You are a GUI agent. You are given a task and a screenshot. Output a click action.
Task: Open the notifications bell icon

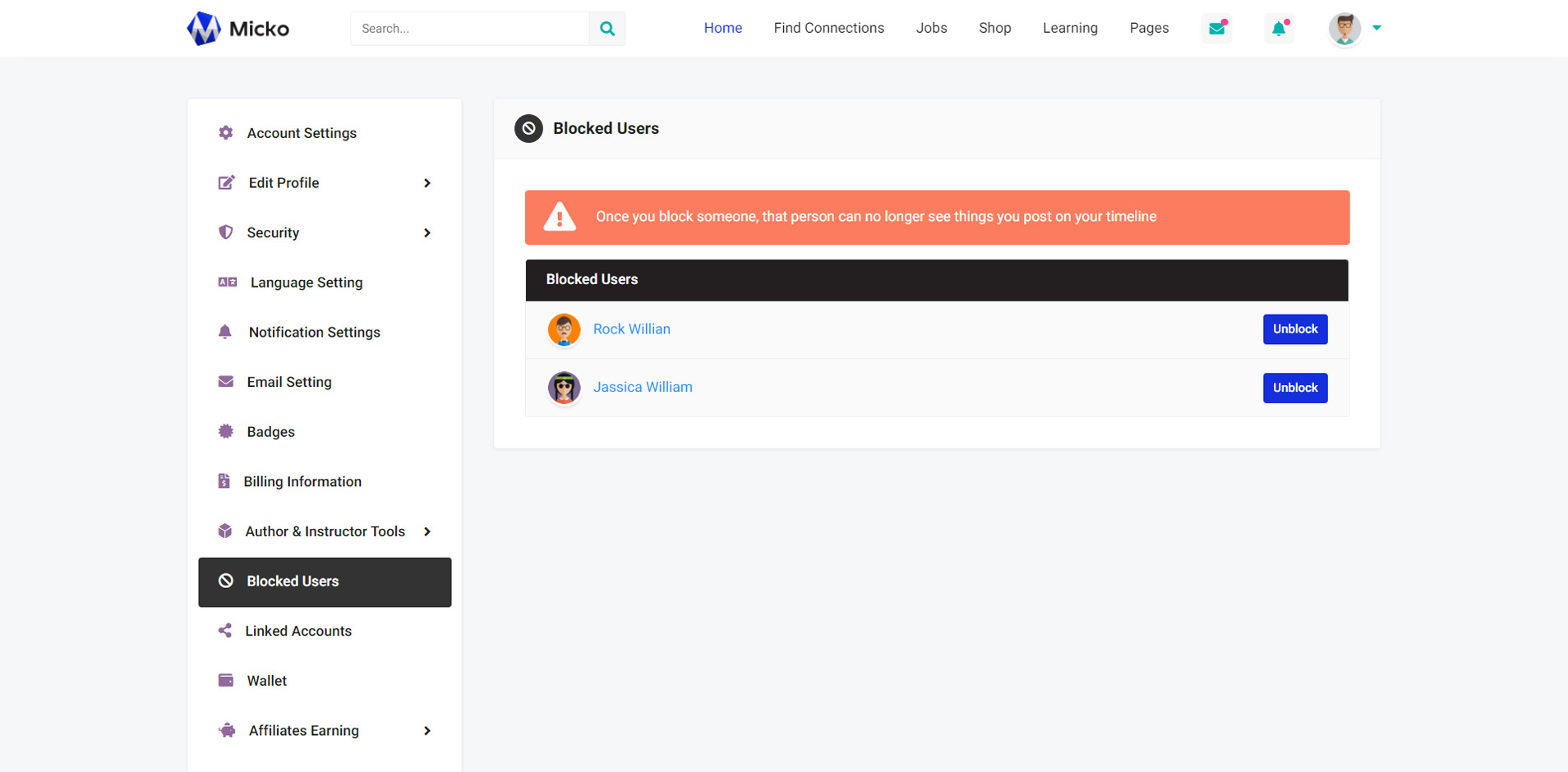(1279, 29)
